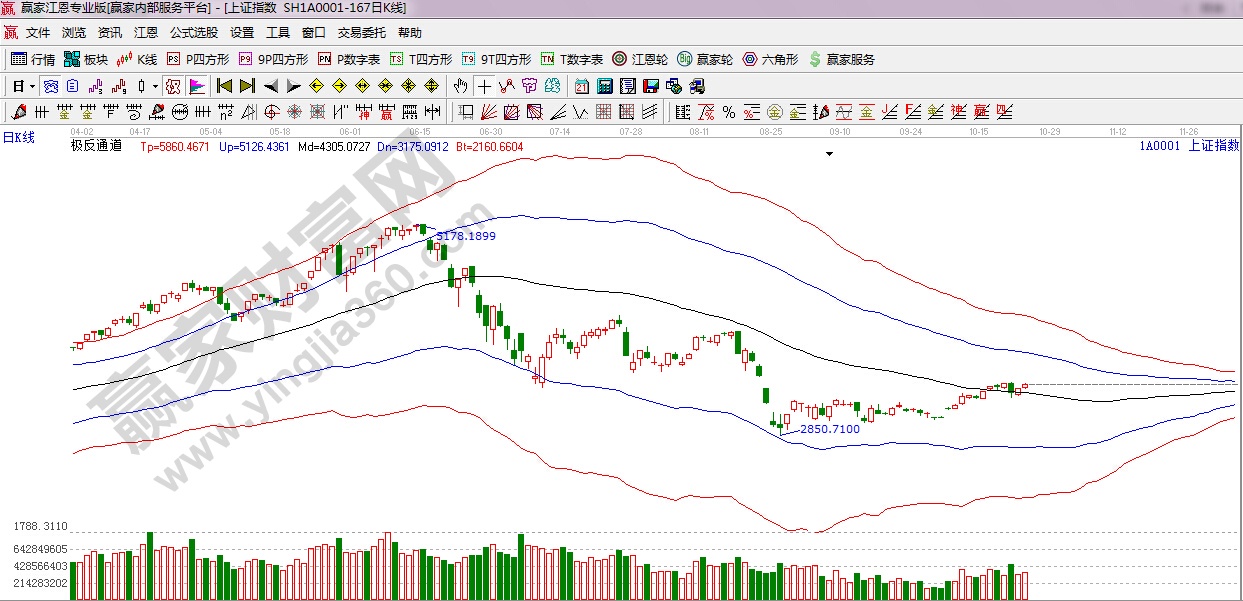Open the candlestick style dropdown arrow
This screenshot has width=1243, height=601.
tap(154, 85)
